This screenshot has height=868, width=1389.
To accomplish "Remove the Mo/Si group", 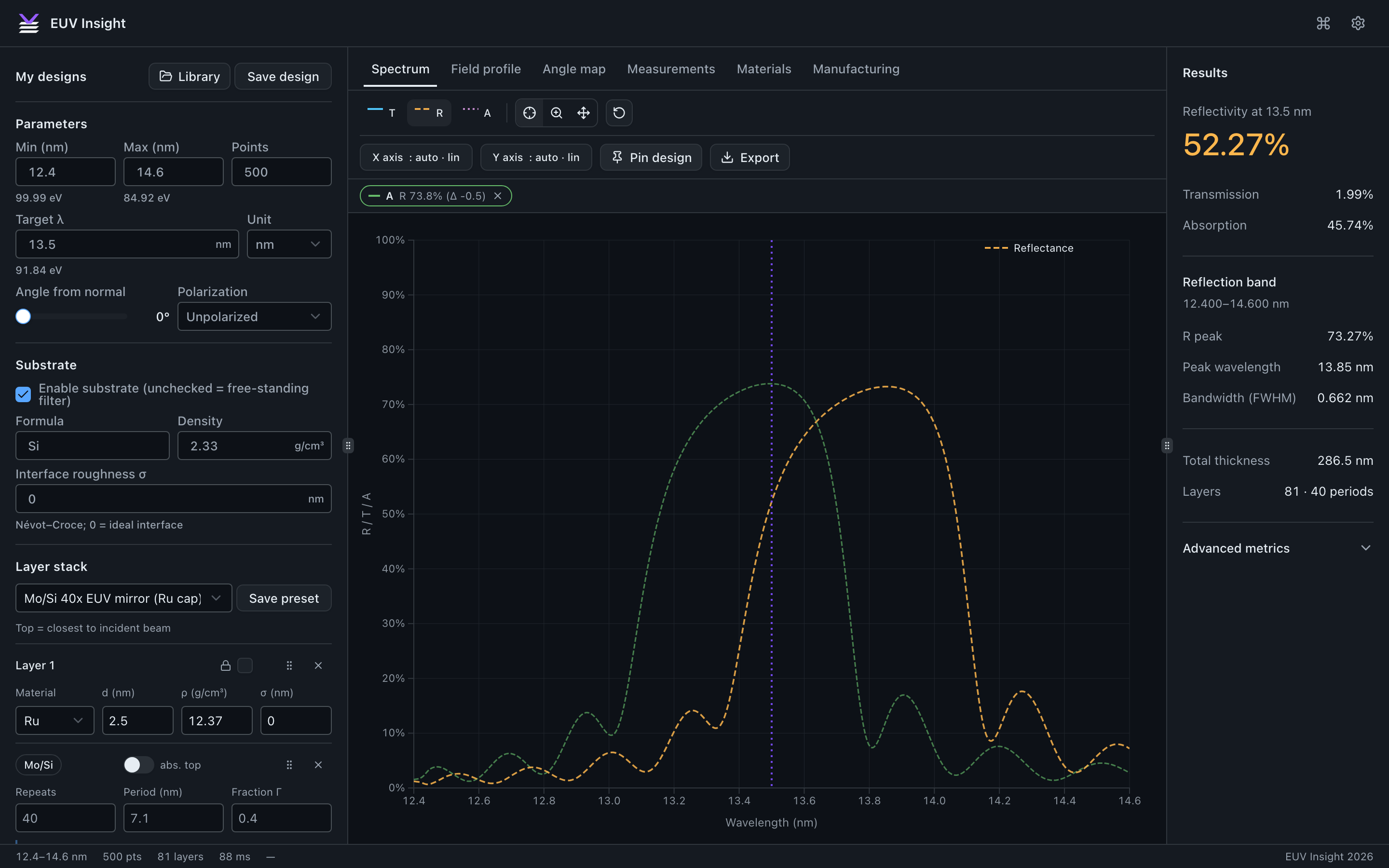I will (x=318, y=765).
